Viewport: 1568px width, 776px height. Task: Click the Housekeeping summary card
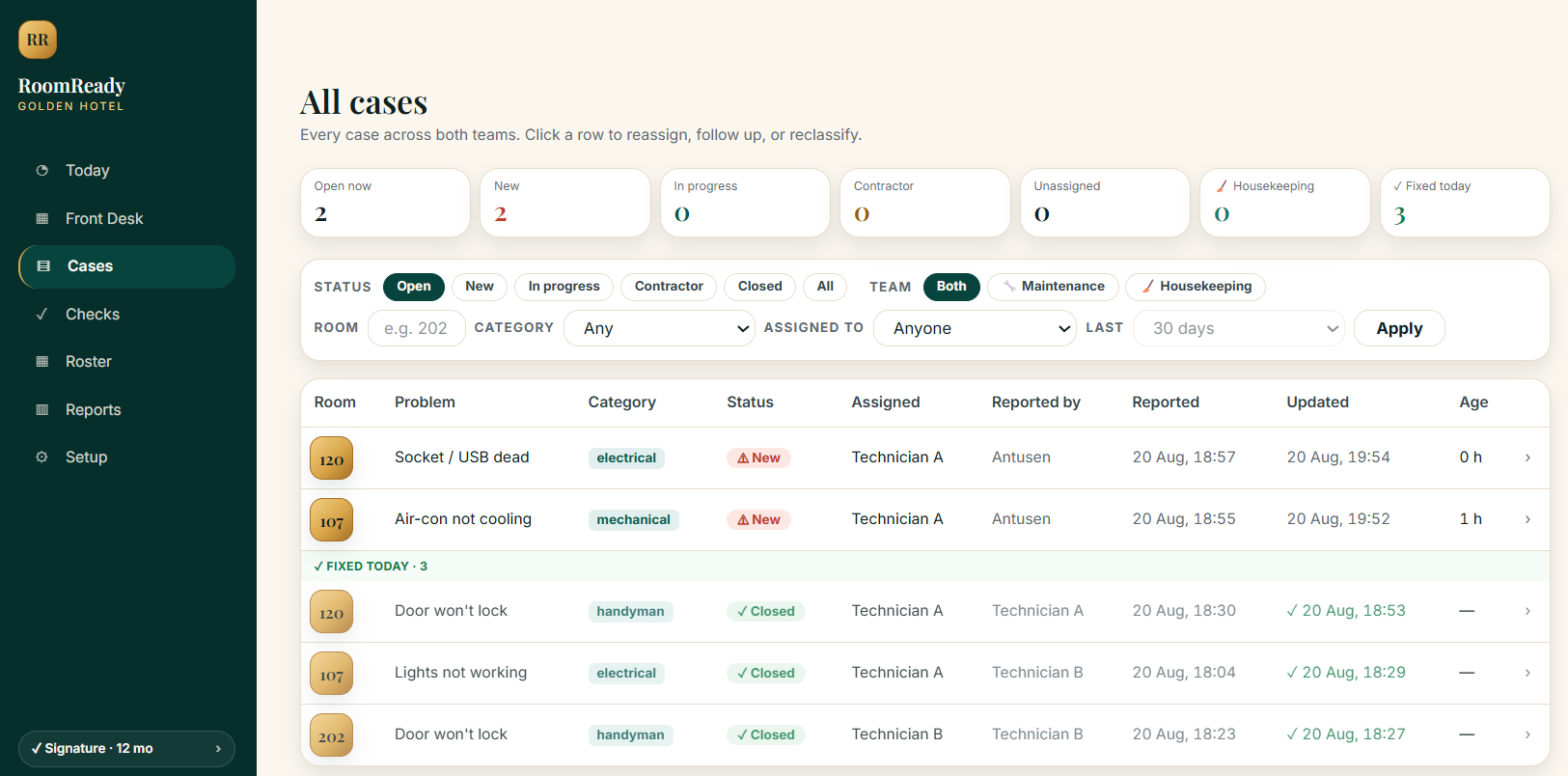(x=1285, y=203)
